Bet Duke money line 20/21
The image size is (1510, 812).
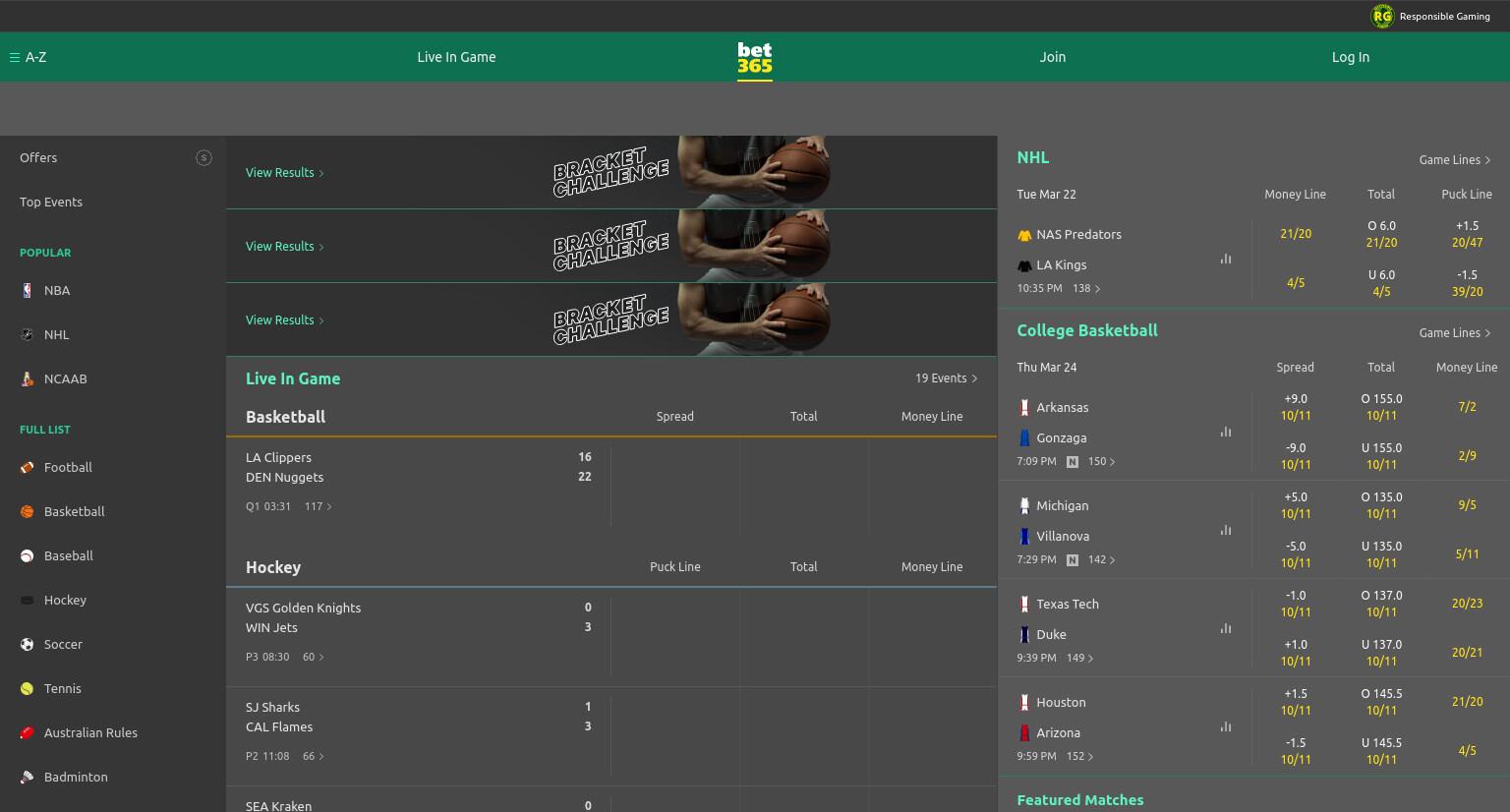(x=1467, y=653)
